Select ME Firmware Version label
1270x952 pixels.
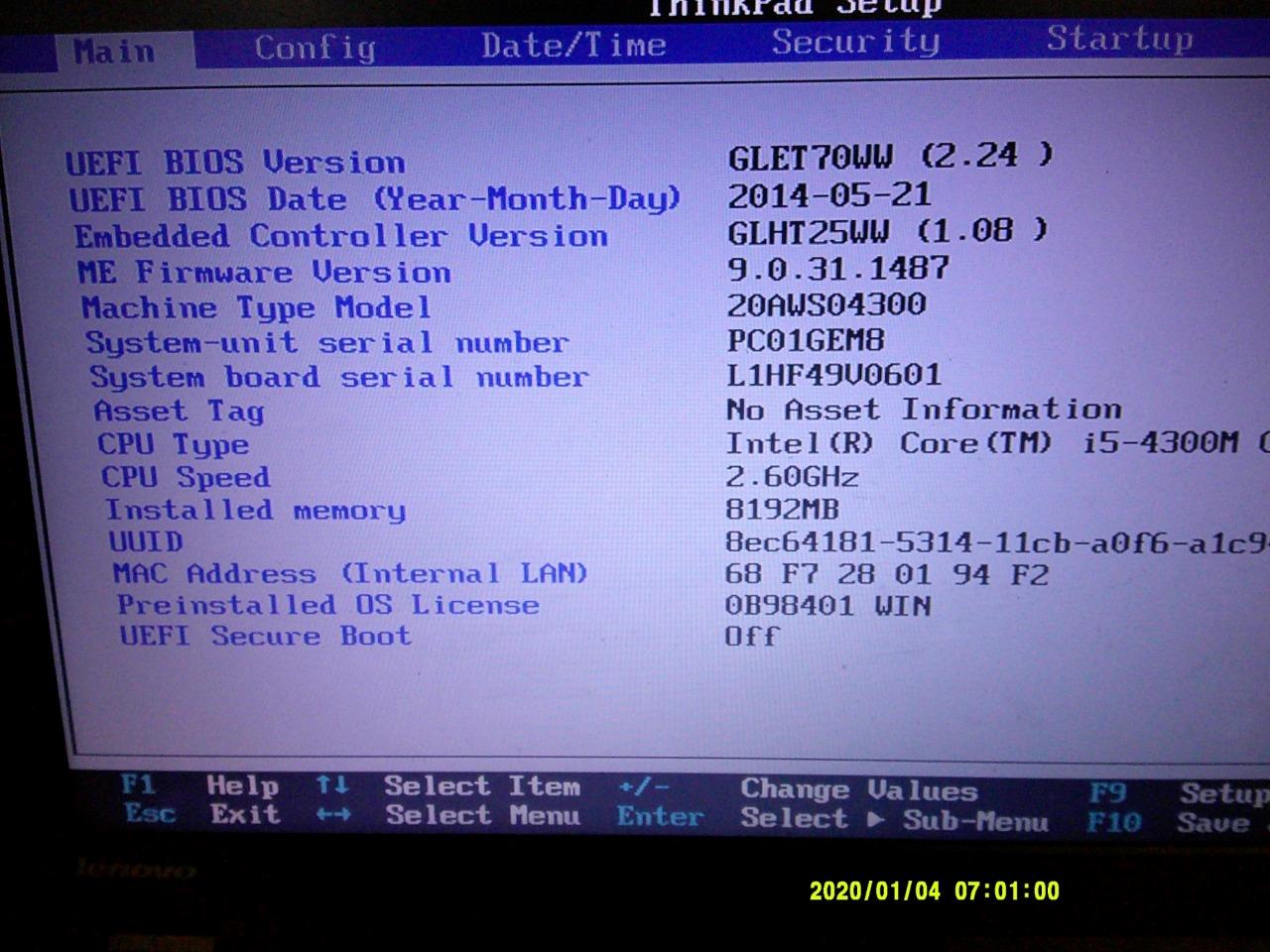pos(264,272)
